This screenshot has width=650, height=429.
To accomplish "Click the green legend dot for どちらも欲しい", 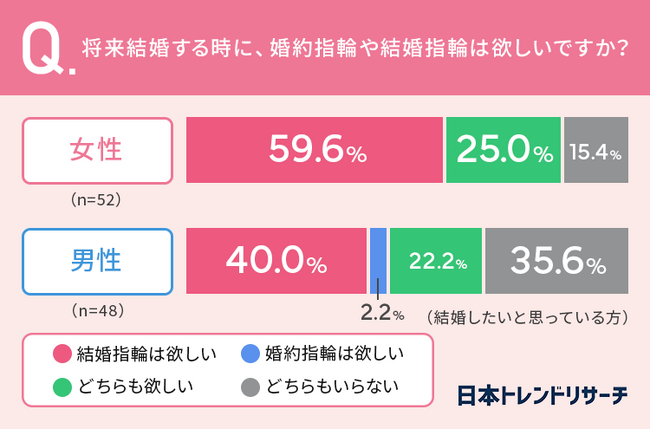I will pyautogui.click(x=61, y=383).
